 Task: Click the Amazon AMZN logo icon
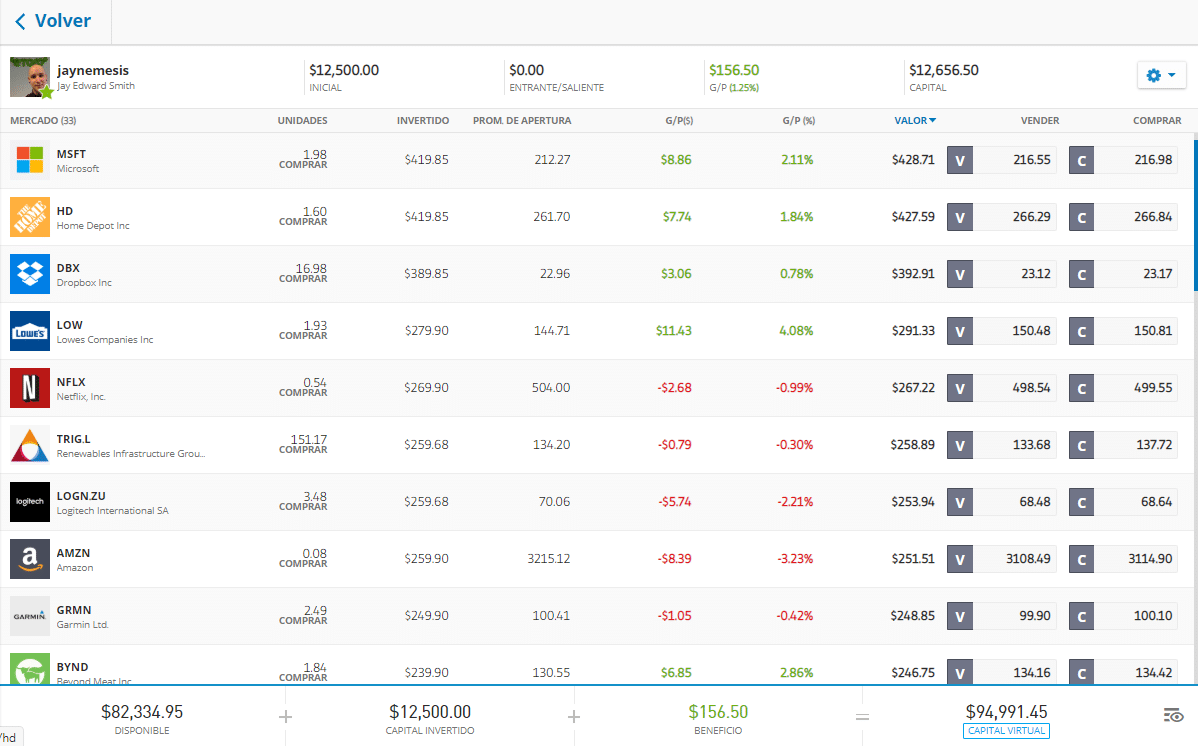(x=30, y=559)
